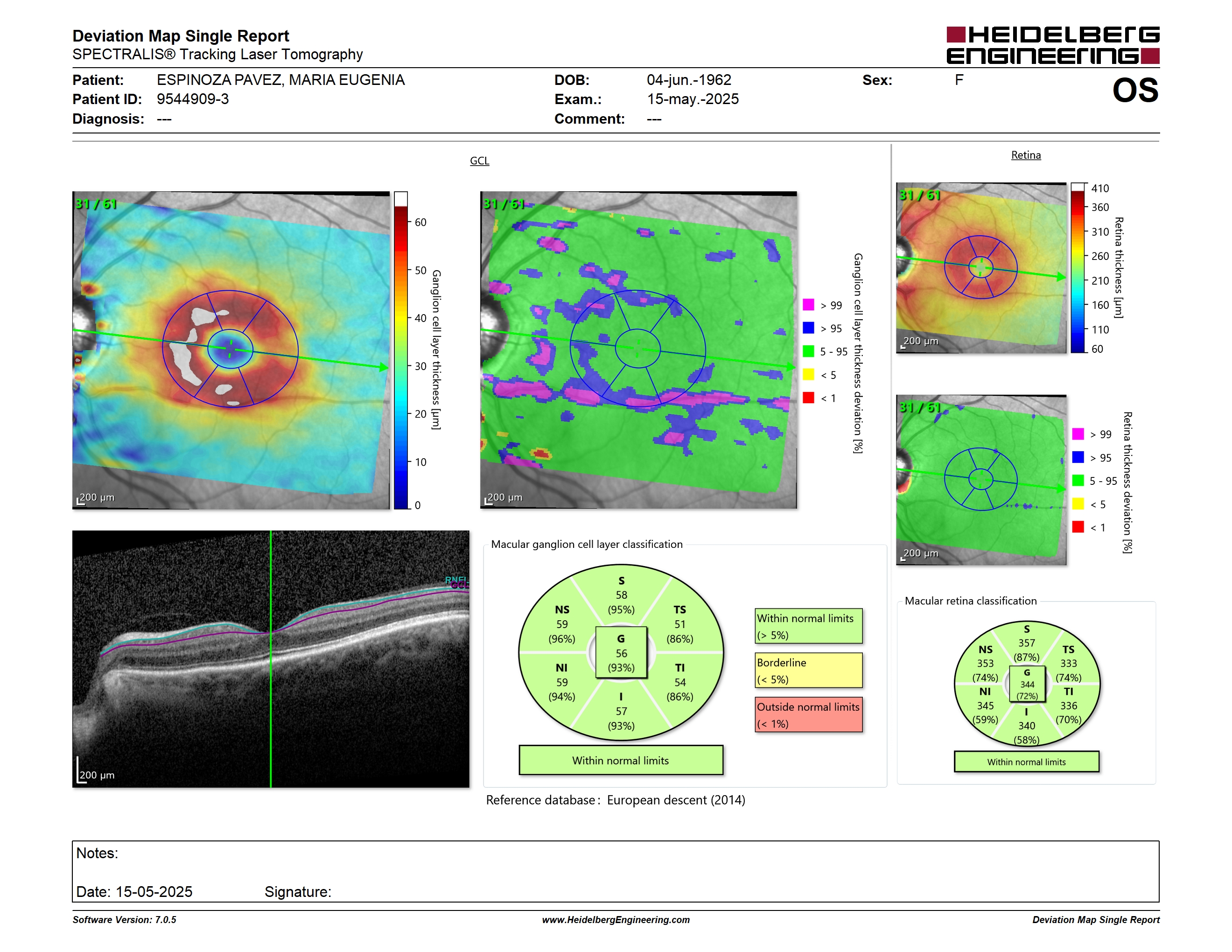Click the 'Date: 15-05-2025' entry in notes box
1232x952 pixels.
pos(134,892)
